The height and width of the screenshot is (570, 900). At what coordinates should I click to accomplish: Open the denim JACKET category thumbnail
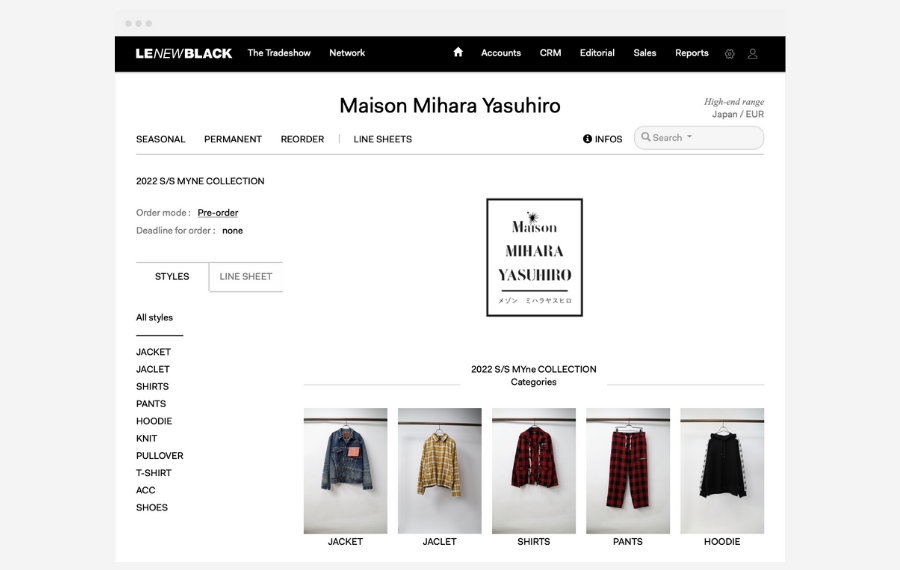click(x=346, y=471)
